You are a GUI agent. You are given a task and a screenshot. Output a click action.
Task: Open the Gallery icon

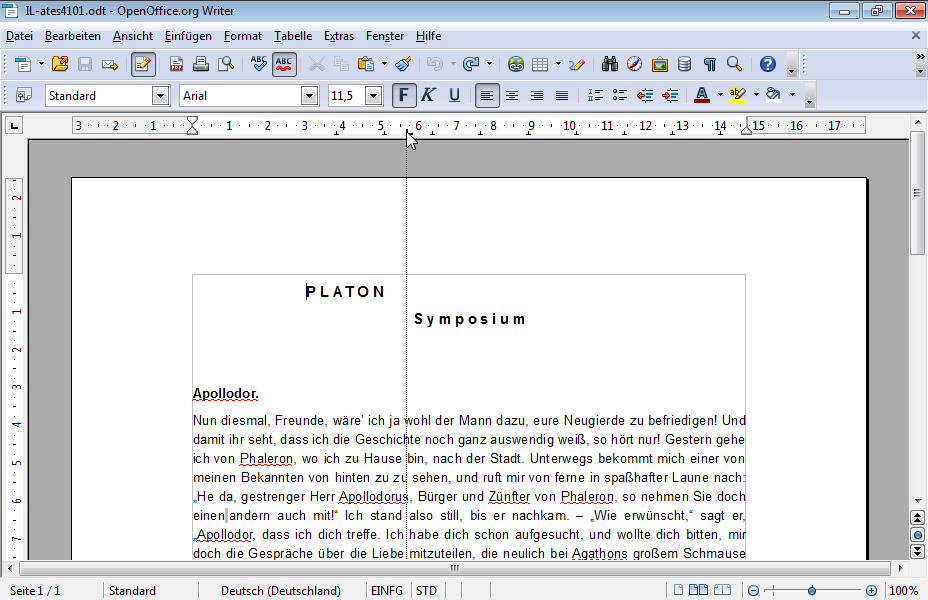coord(659,64)
